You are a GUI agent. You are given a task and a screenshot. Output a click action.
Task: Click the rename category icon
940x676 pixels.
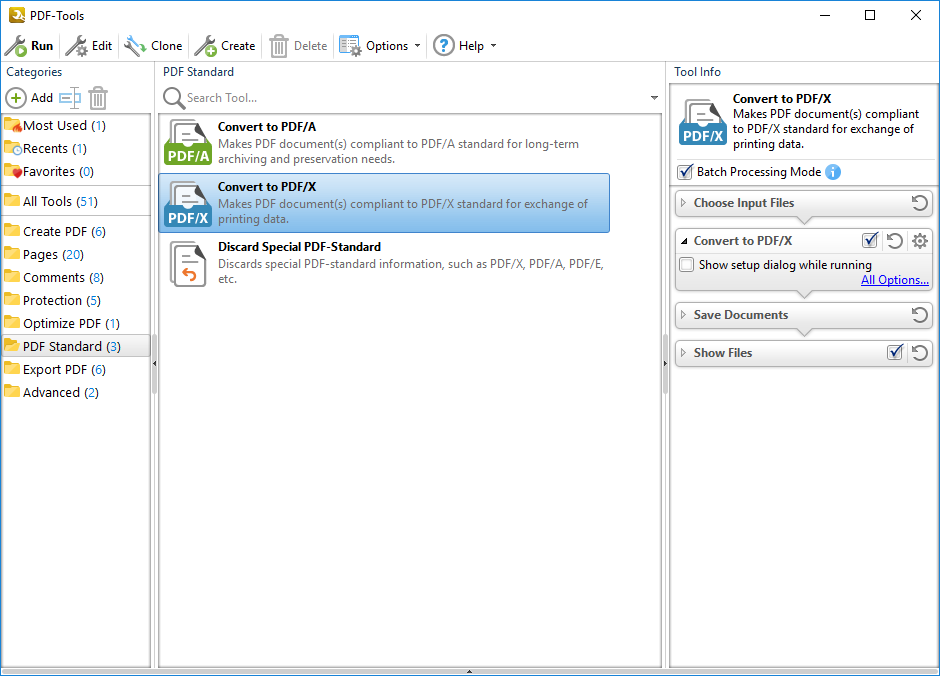69,98
